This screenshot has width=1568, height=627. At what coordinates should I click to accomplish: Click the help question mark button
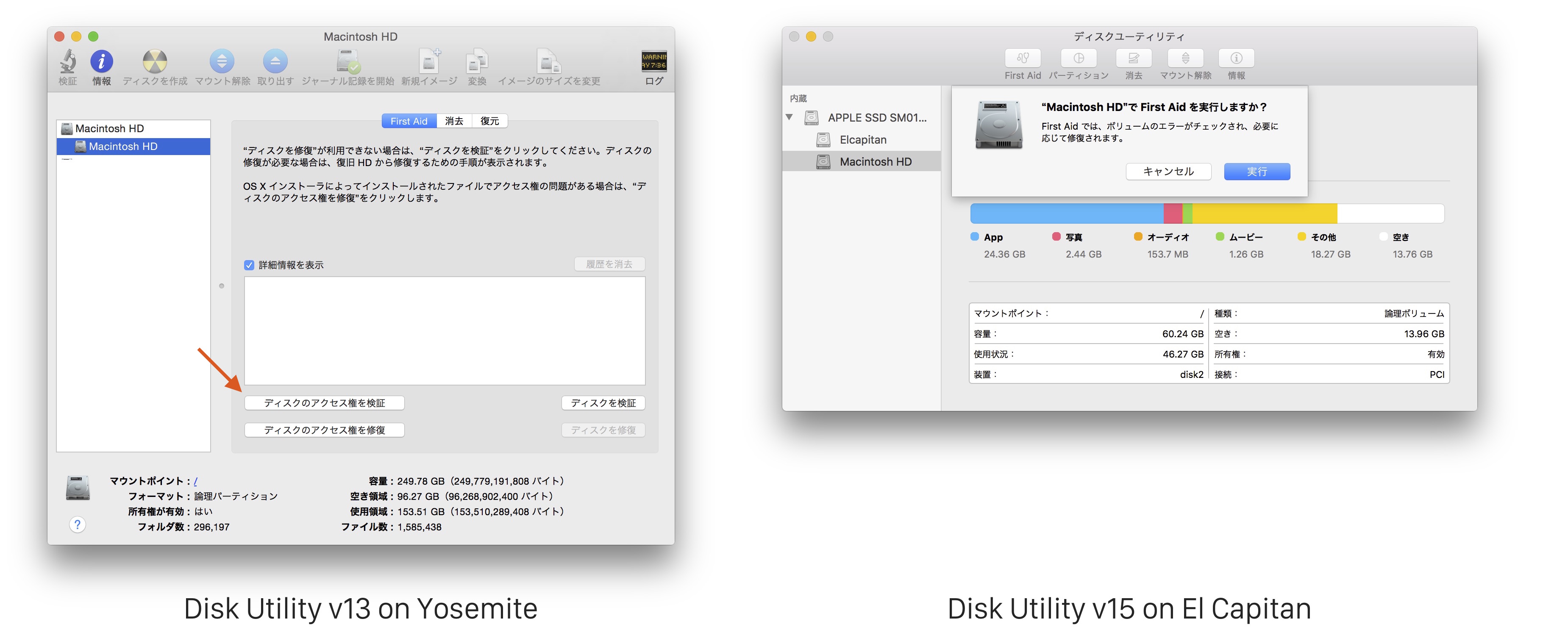[77, 525]
